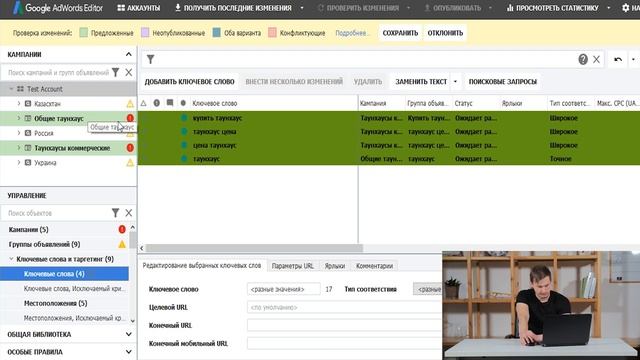The width and height of the screenshot is (640, 360).
Task: Click the undo arrow icon
Action: (x=618, y=60)
